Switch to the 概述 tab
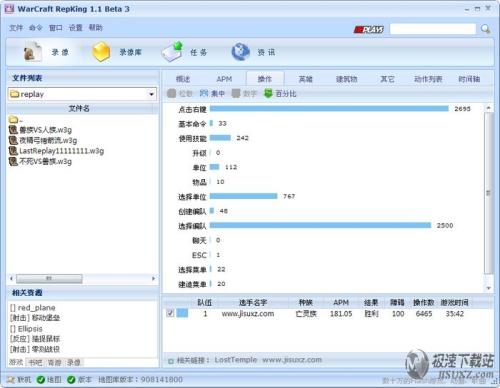Image resolution: width=500 pixels, height=388 pixels. (183, 79)
